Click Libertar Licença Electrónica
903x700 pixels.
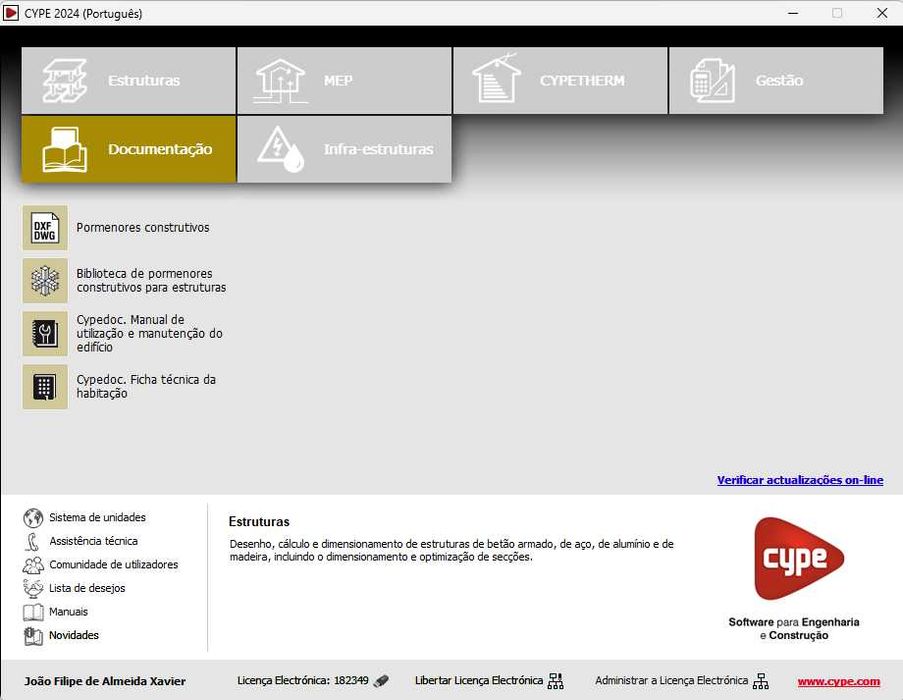tap(479, 680)
